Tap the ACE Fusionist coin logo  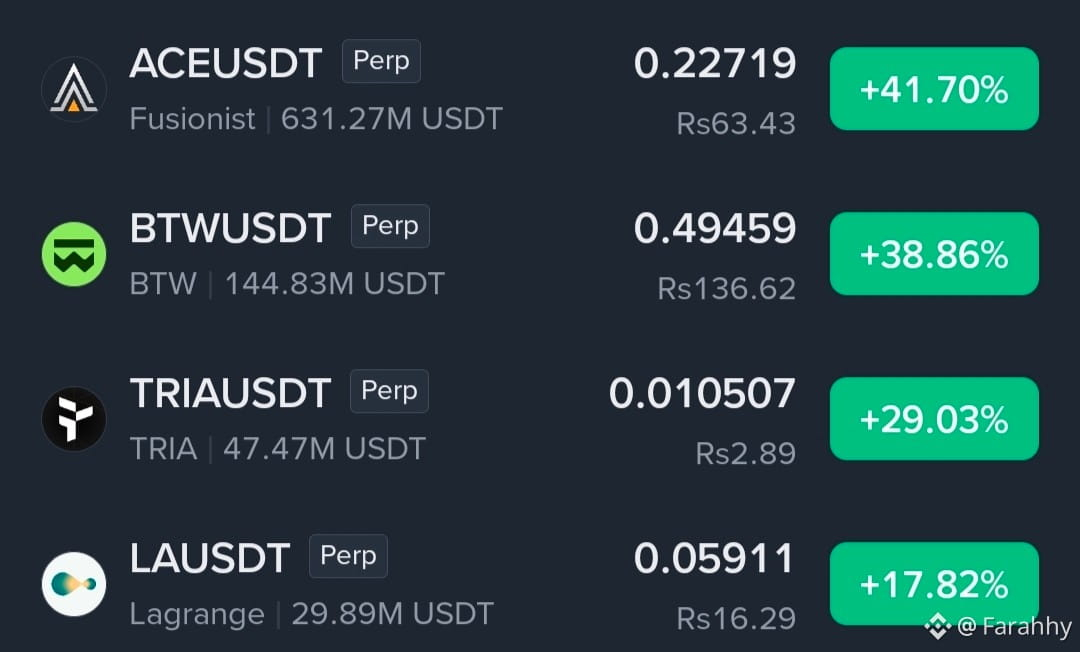click(x=74, y=90)
